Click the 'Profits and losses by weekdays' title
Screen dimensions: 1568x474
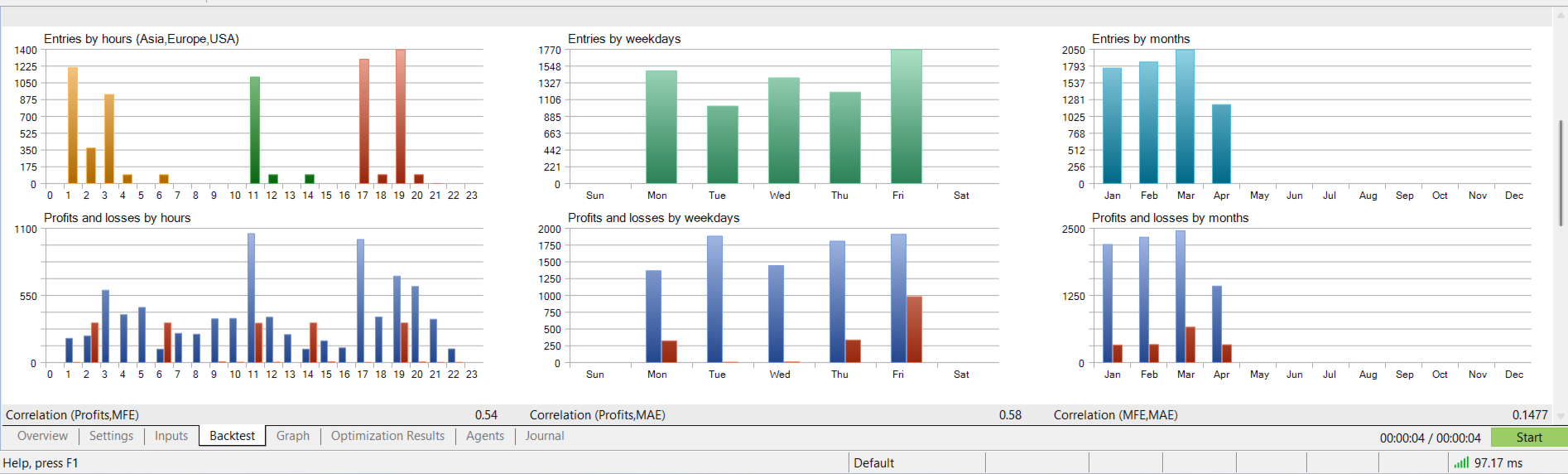coord(653,218)
